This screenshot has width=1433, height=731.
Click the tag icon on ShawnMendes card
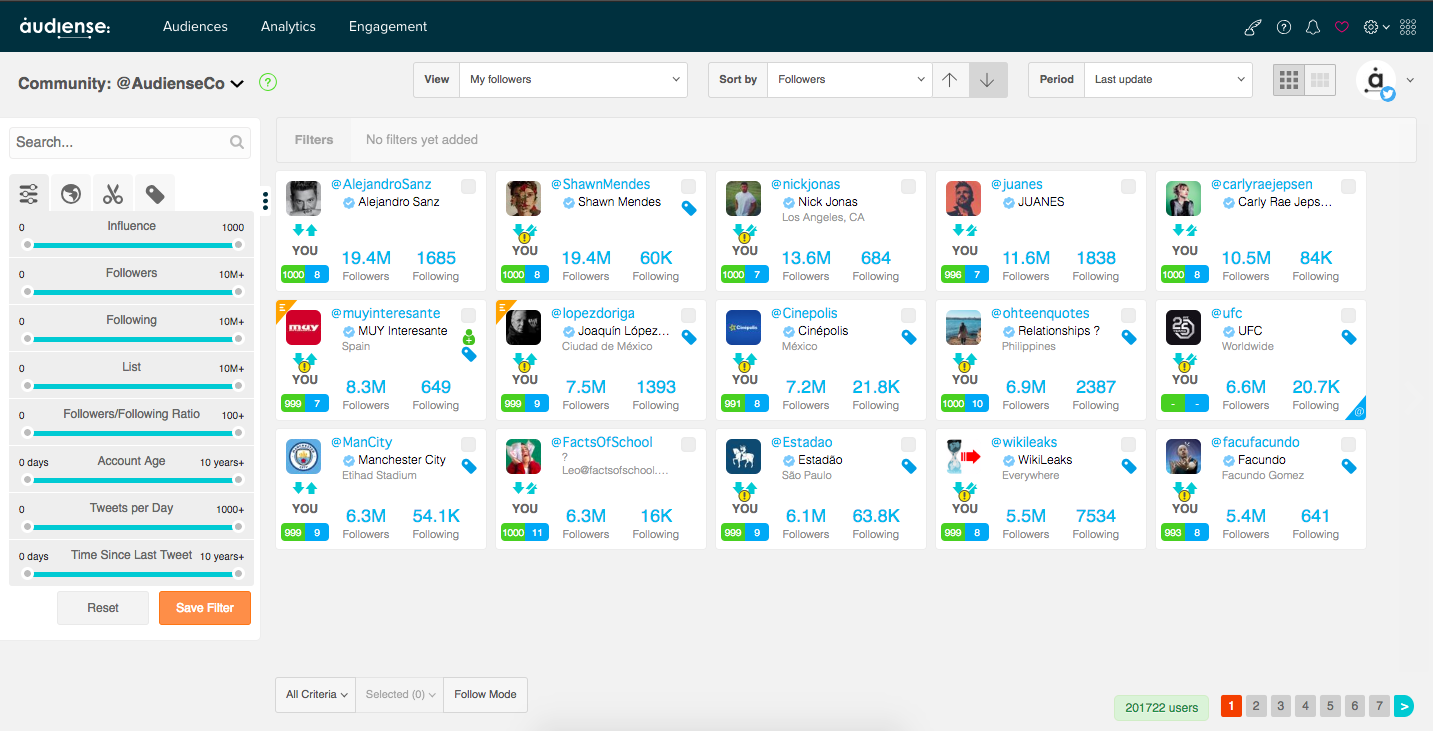pyautogui.click(x=689, y=208)
